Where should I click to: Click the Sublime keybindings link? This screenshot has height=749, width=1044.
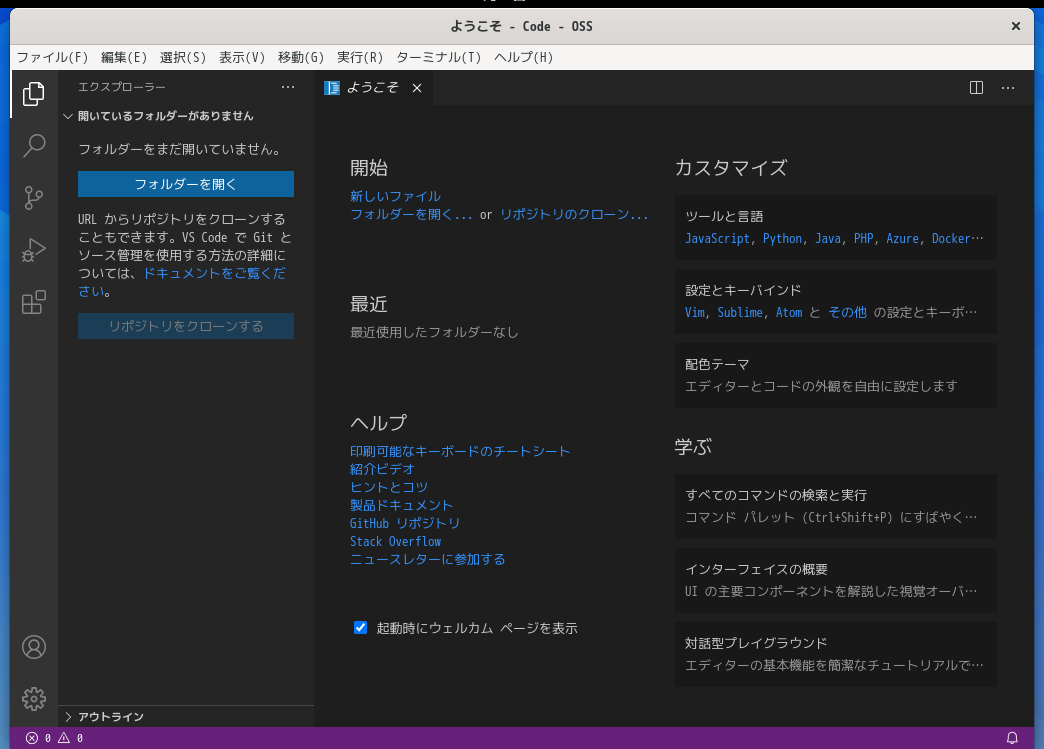[740, 312]
